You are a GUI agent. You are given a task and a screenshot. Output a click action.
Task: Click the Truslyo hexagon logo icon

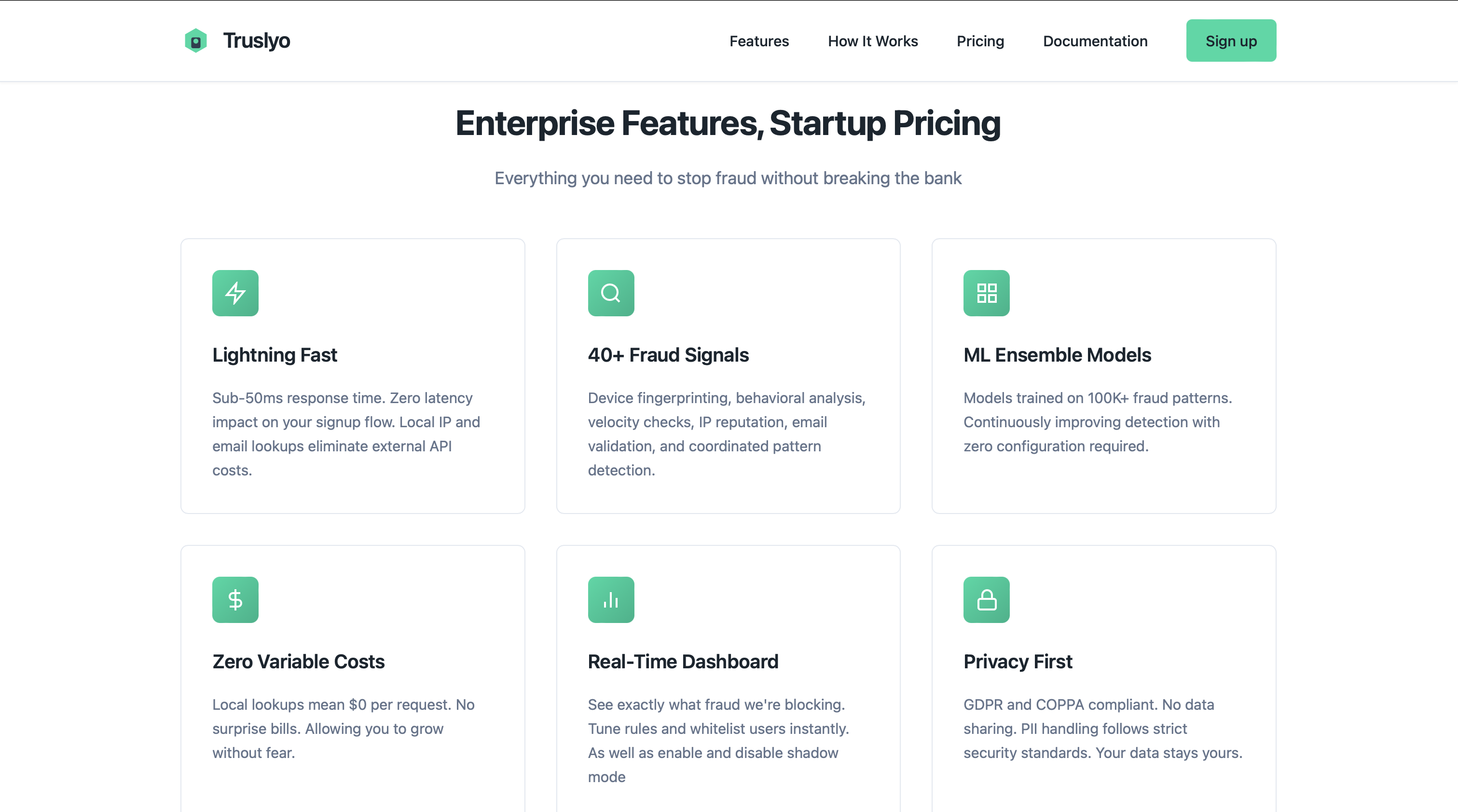(x=196, y=41)
